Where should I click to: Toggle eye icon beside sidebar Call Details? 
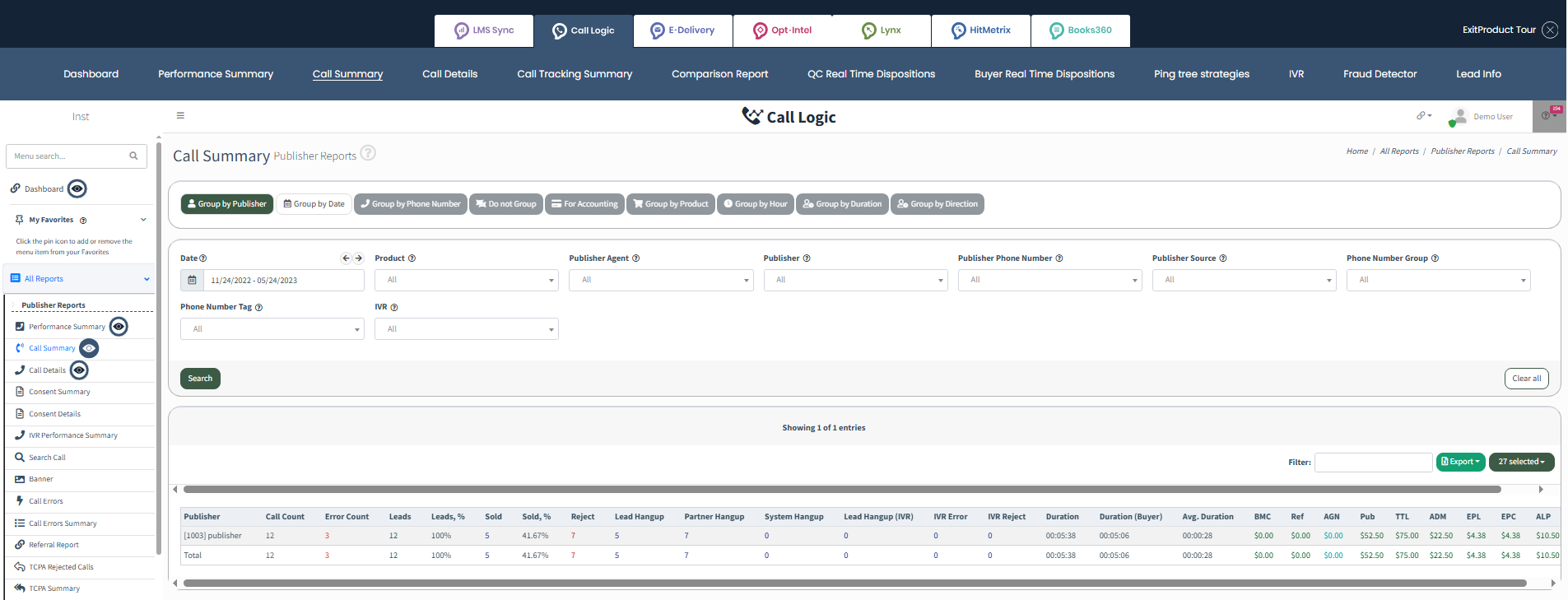79,370
